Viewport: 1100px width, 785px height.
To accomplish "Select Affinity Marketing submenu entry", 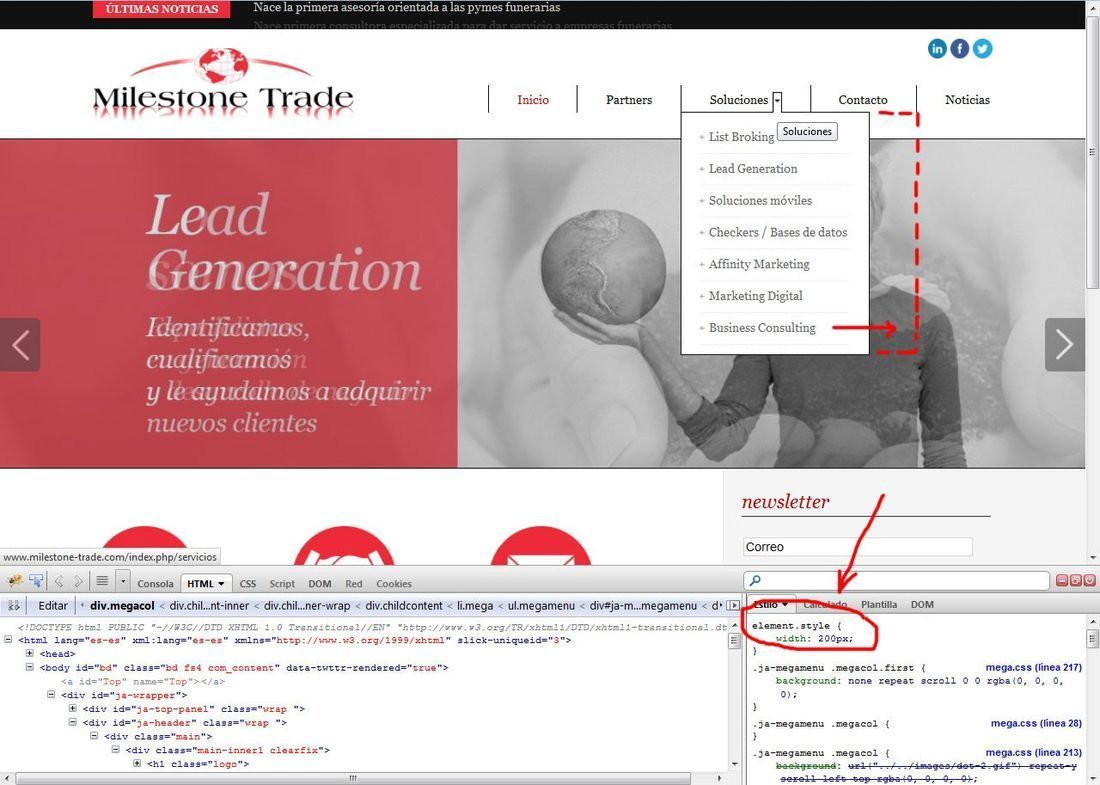I will pyautogui.click(x=758, y=264).
